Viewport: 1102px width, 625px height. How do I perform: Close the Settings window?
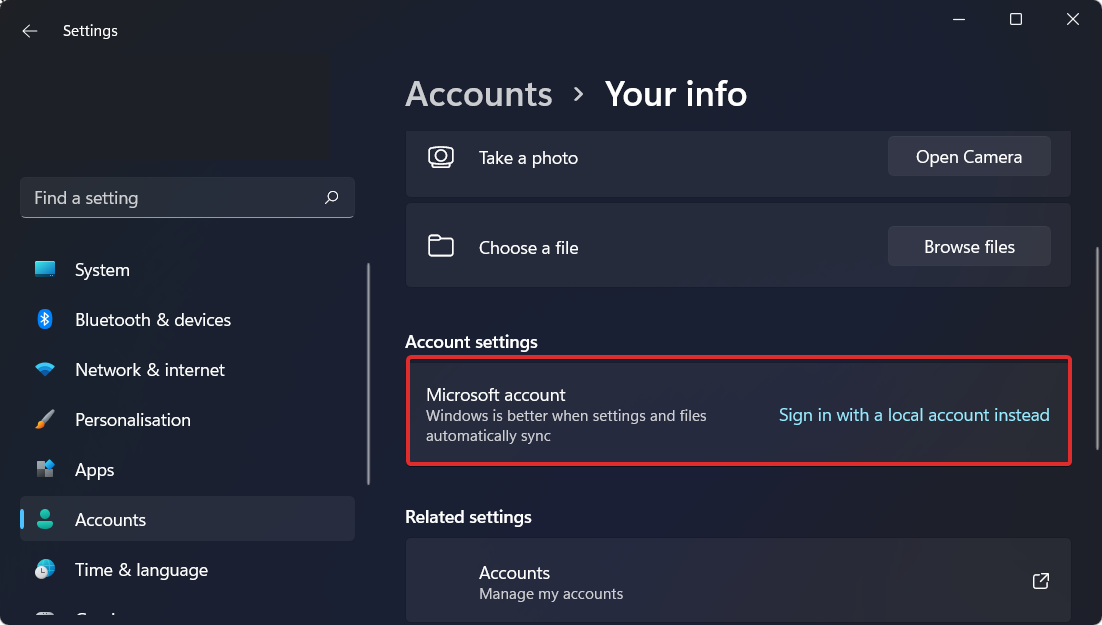coord(1072,19)
